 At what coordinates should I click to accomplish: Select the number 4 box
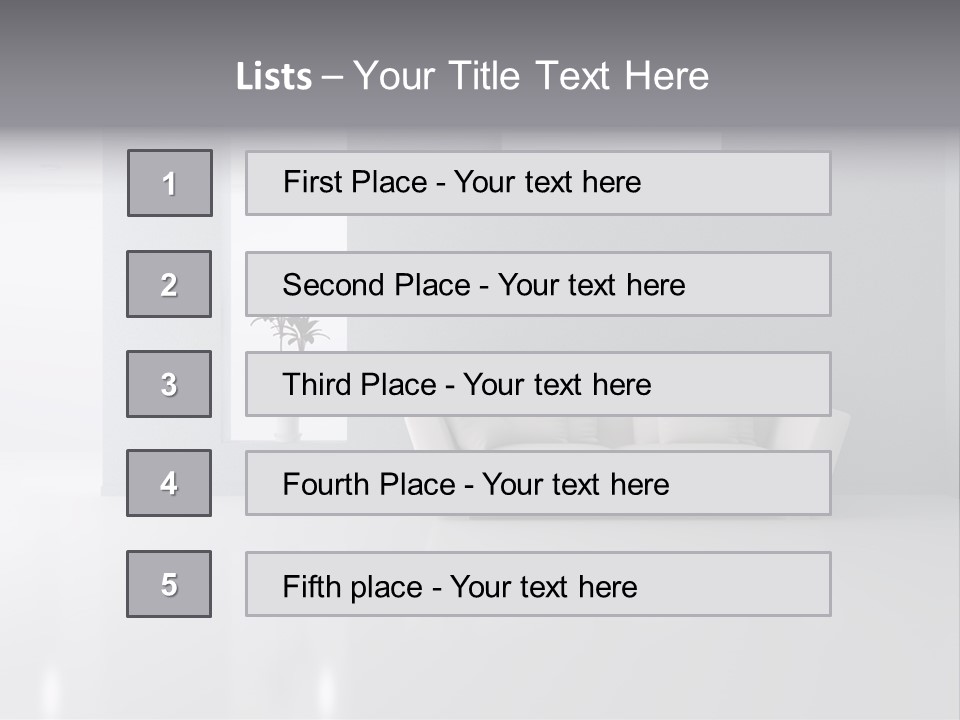169,483
